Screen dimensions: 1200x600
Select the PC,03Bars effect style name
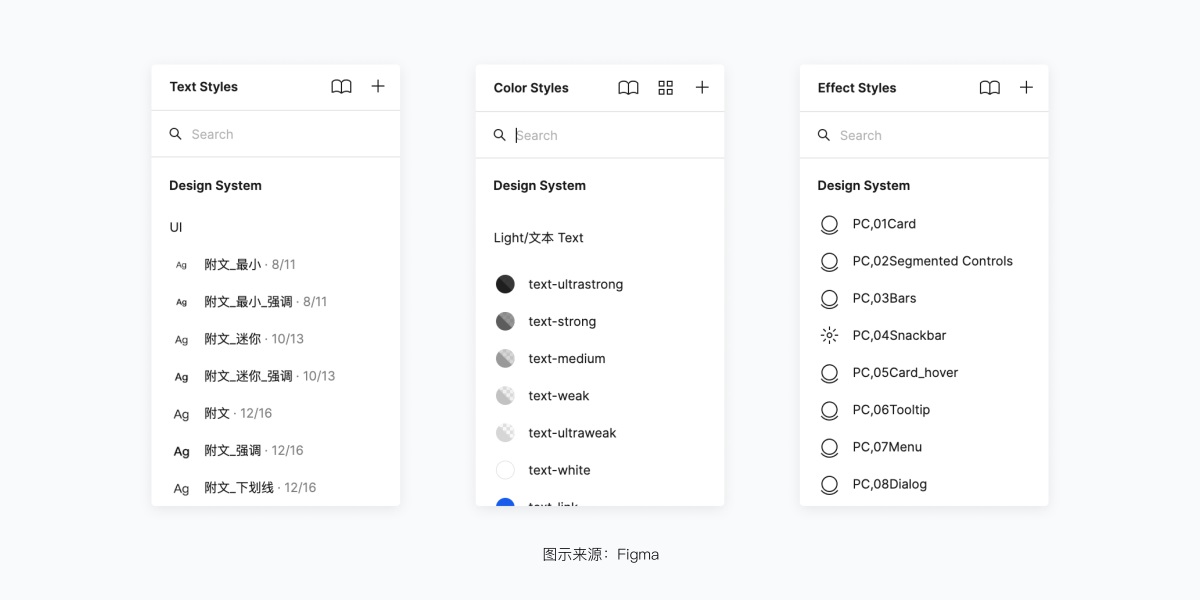(884, 298)
